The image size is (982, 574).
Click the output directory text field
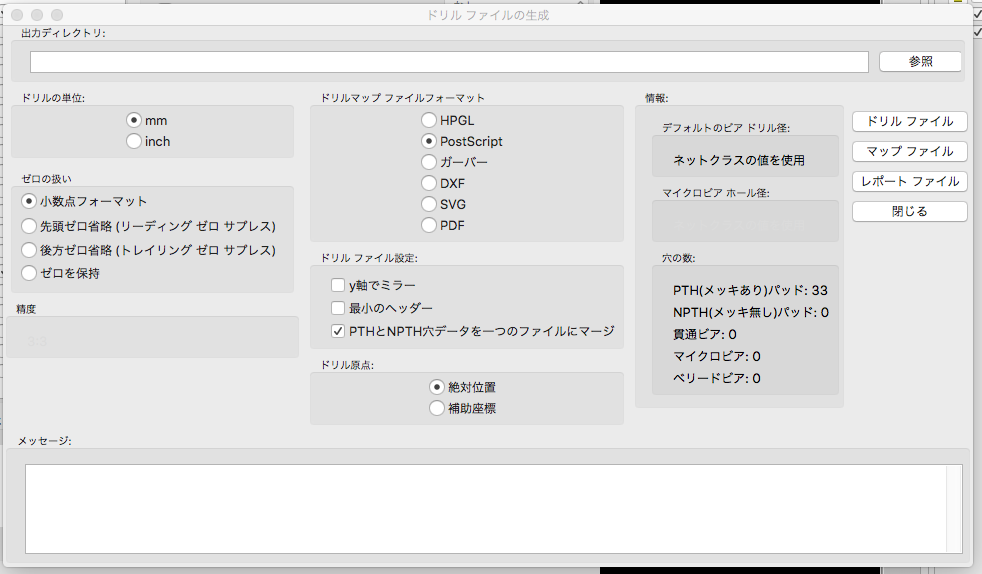click(449, 62)
